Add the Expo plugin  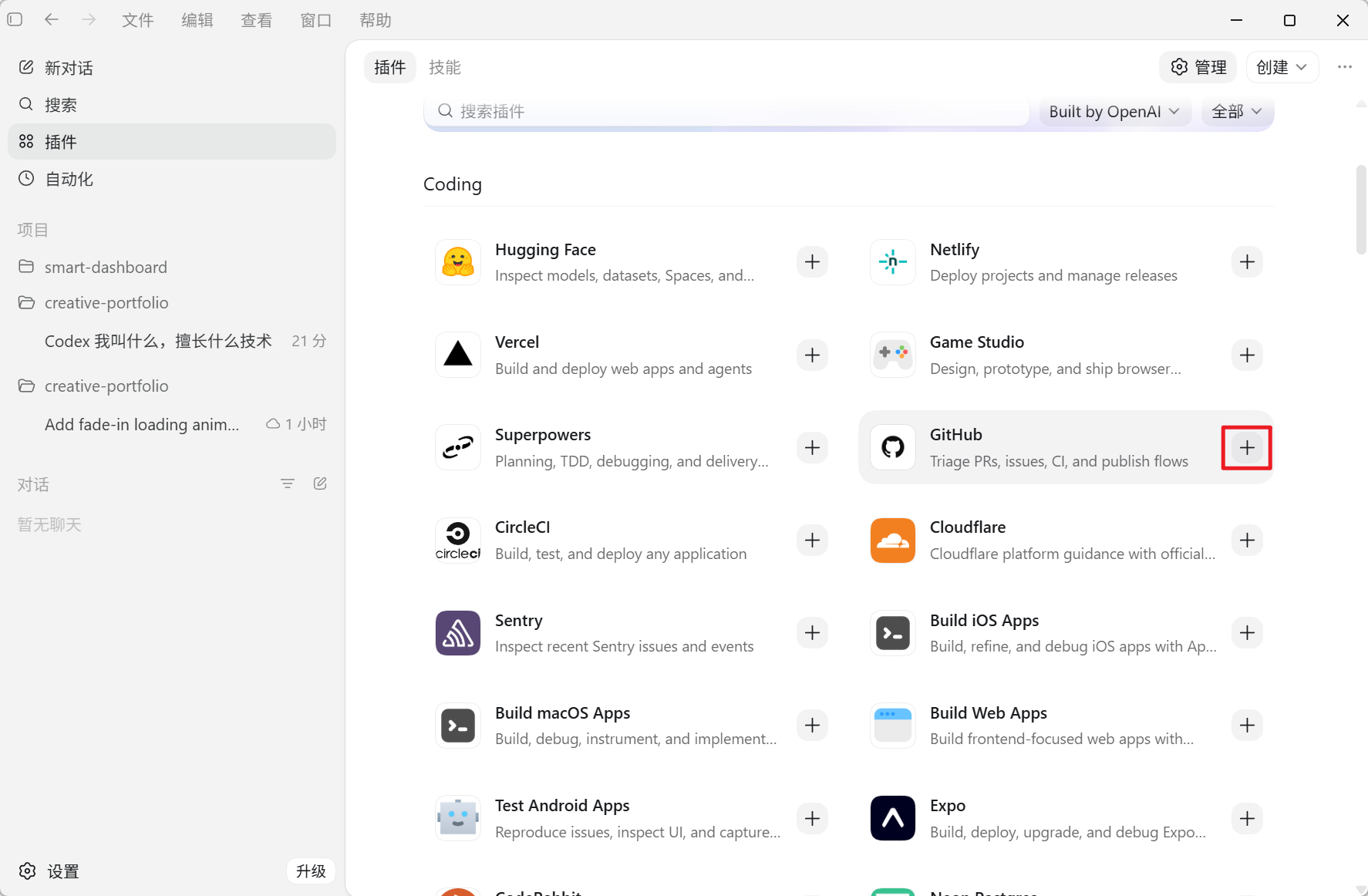[x=1247, y=818]
